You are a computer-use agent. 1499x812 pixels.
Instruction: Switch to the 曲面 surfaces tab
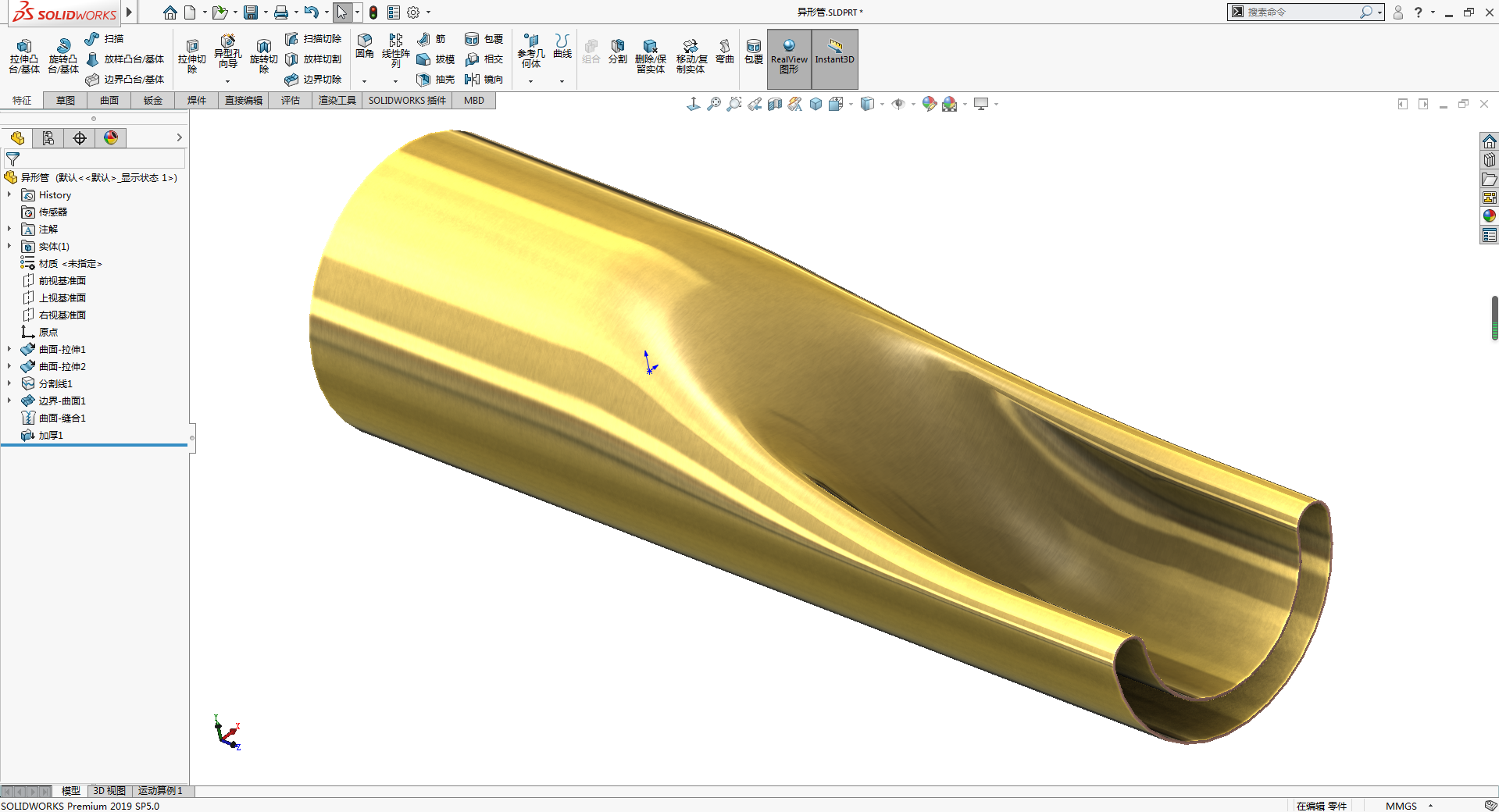[x=109, y=100]
